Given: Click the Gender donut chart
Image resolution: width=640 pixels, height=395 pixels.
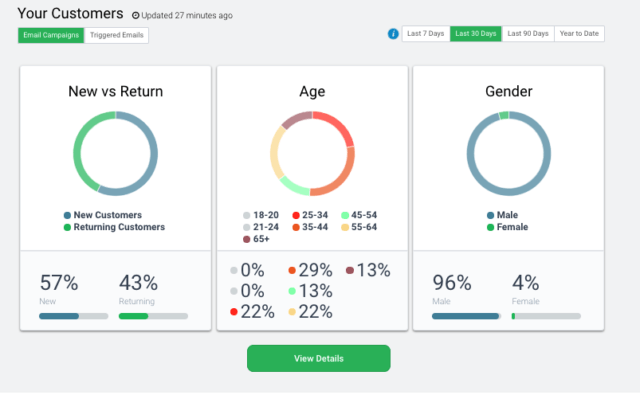Looking at the screenshot, I should pyautogui.click(x=509, y=153).
